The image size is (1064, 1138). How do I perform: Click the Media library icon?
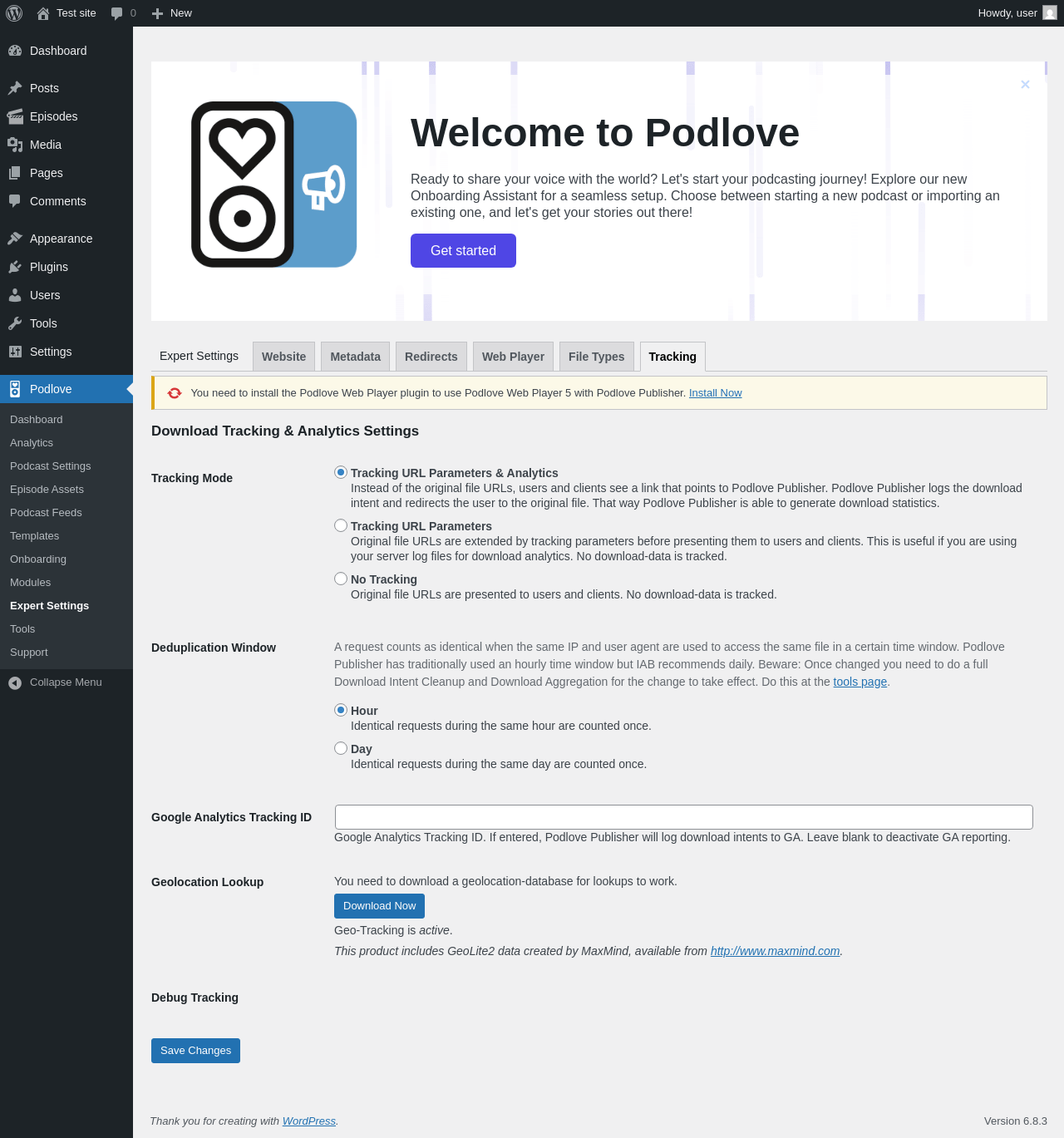(x=15, y=145)
